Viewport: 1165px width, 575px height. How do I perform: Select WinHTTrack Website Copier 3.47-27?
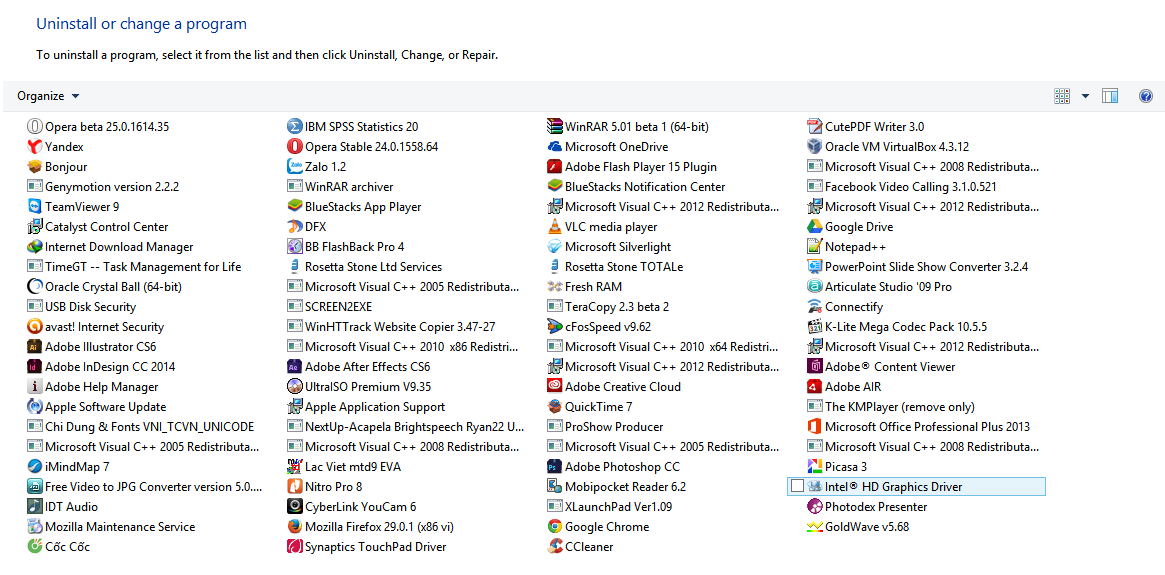392,327
